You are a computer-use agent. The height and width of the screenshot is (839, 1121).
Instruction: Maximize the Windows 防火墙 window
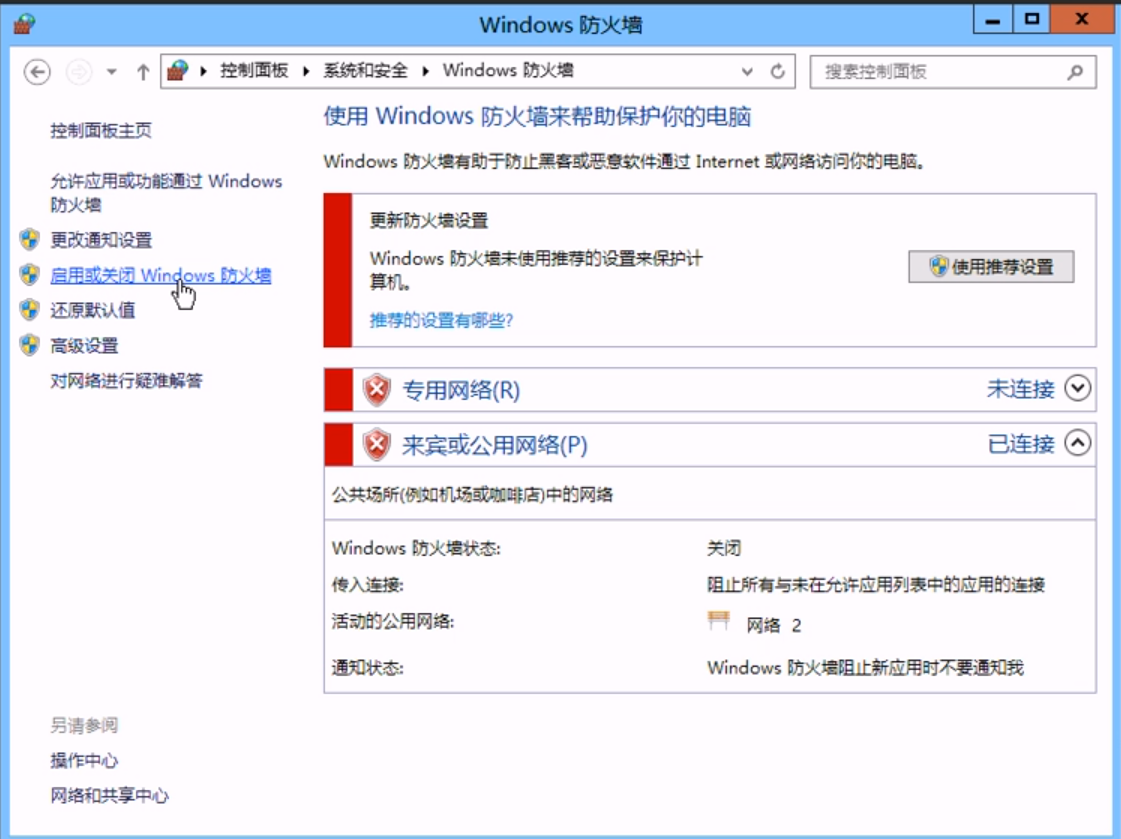pyautogui.click(x=1031, y=20)
